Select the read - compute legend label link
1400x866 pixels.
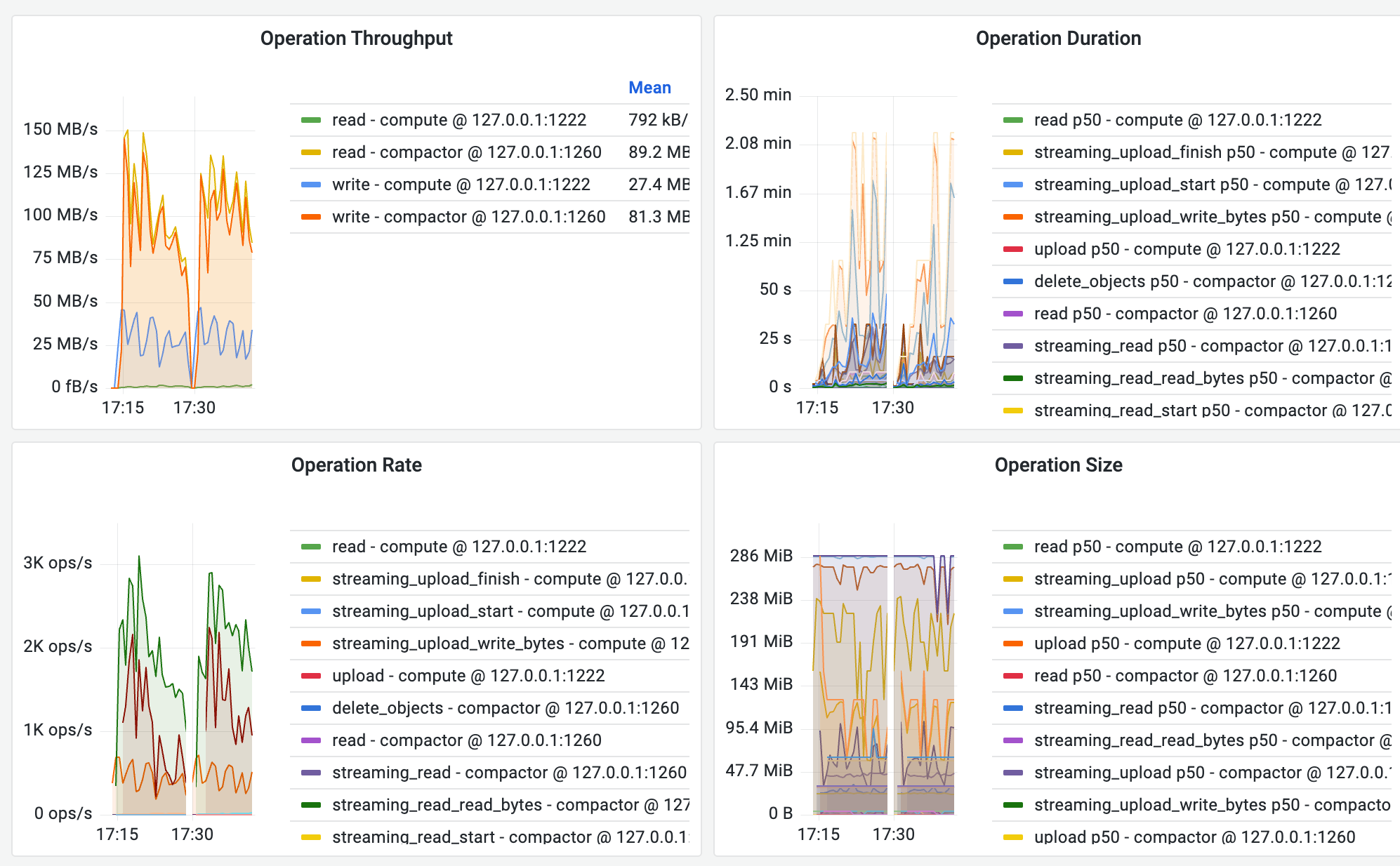pos(459,119)
